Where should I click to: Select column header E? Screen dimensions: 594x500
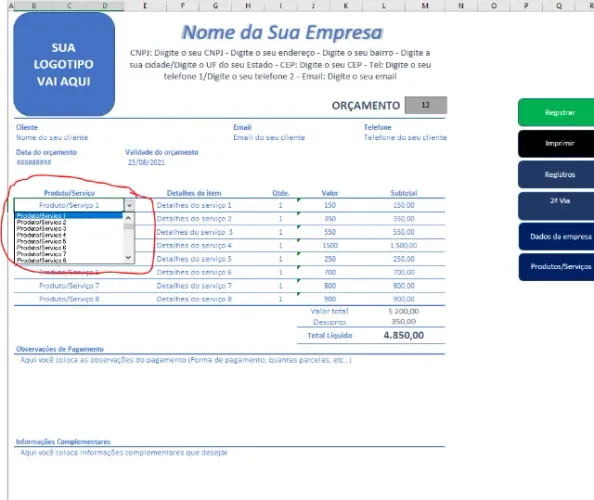(x=145, y=6)
